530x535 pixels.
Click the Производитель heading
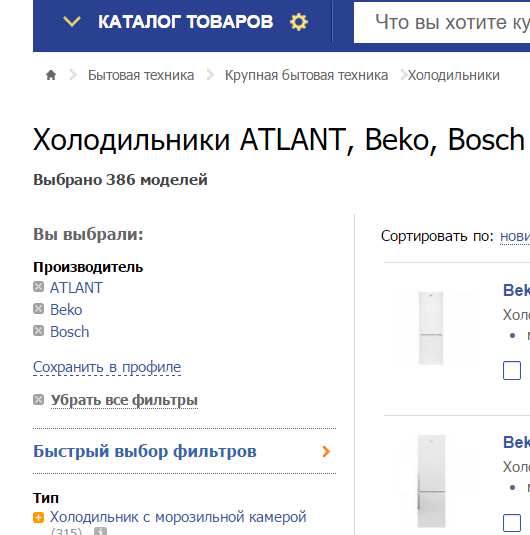point(88,267)
